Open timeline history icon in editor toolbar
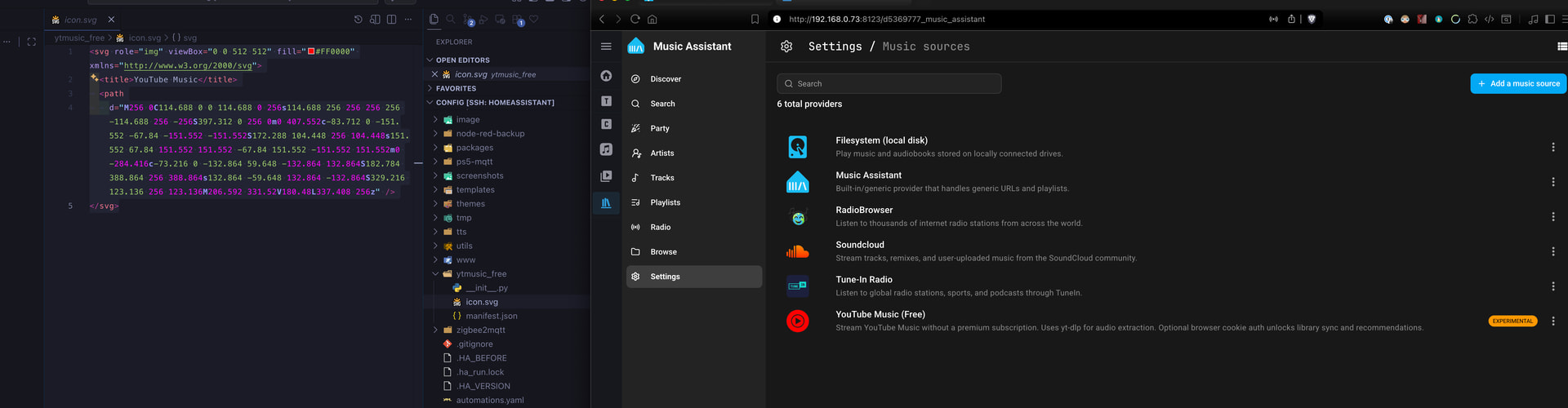Image resolution: width=1568 pixels, height=408 pixels. (358, 20)
